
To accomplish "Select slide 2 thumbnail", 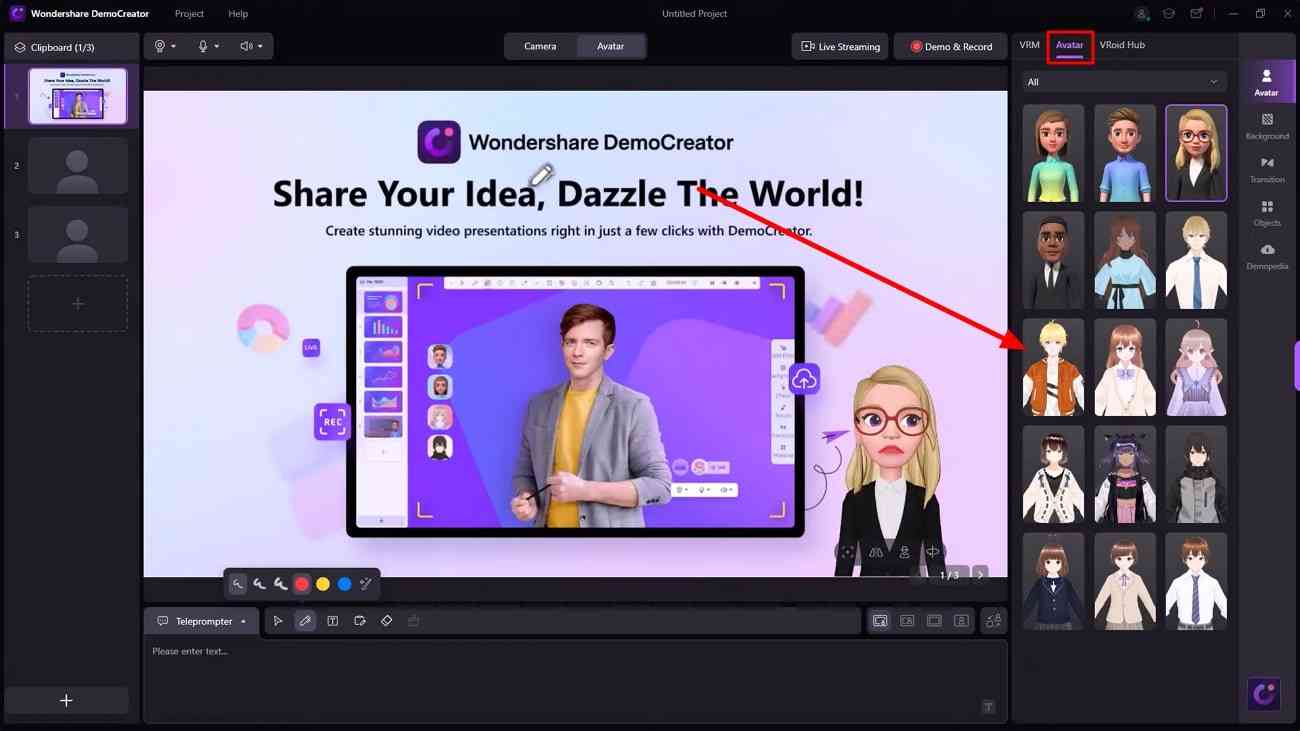I will tap(78, 165).
